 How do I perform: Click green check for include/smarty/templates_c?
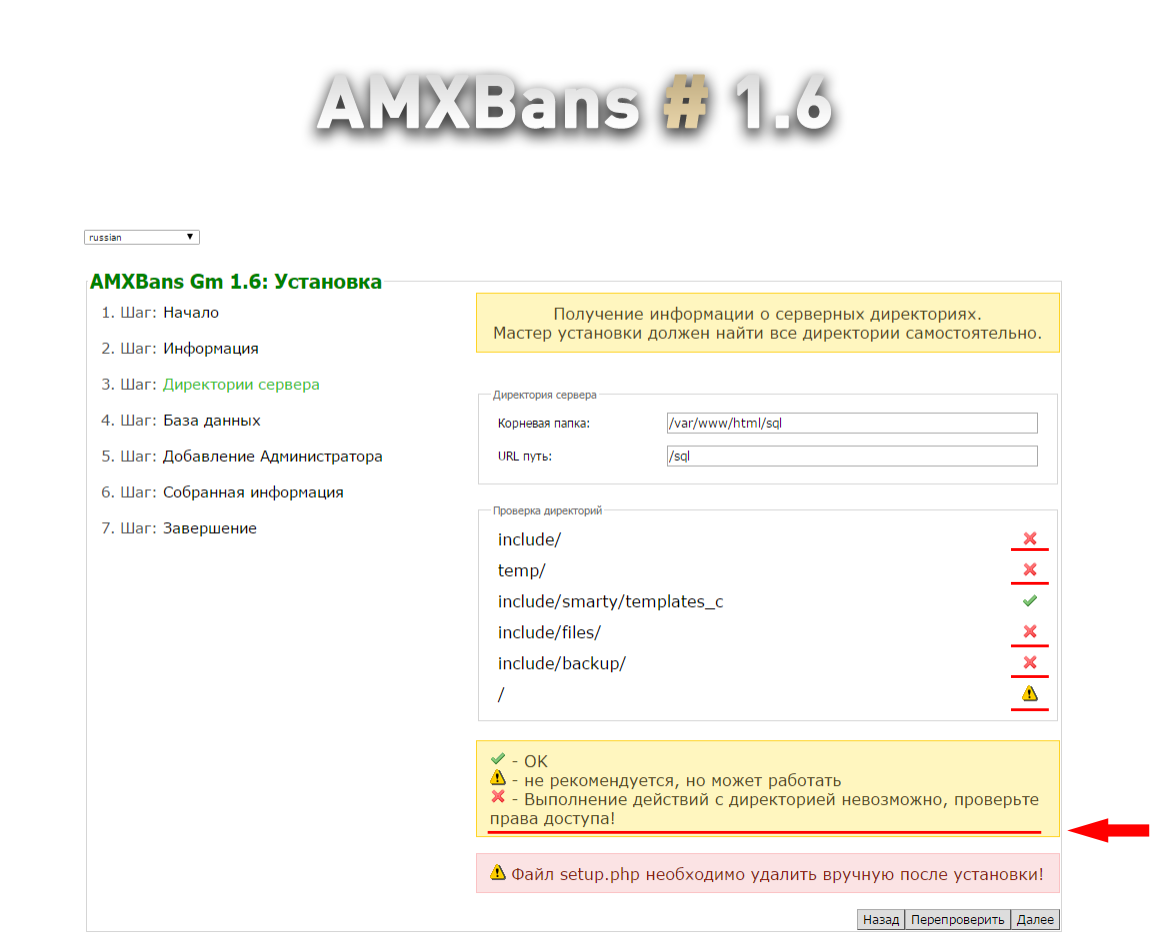(1029, 601)
